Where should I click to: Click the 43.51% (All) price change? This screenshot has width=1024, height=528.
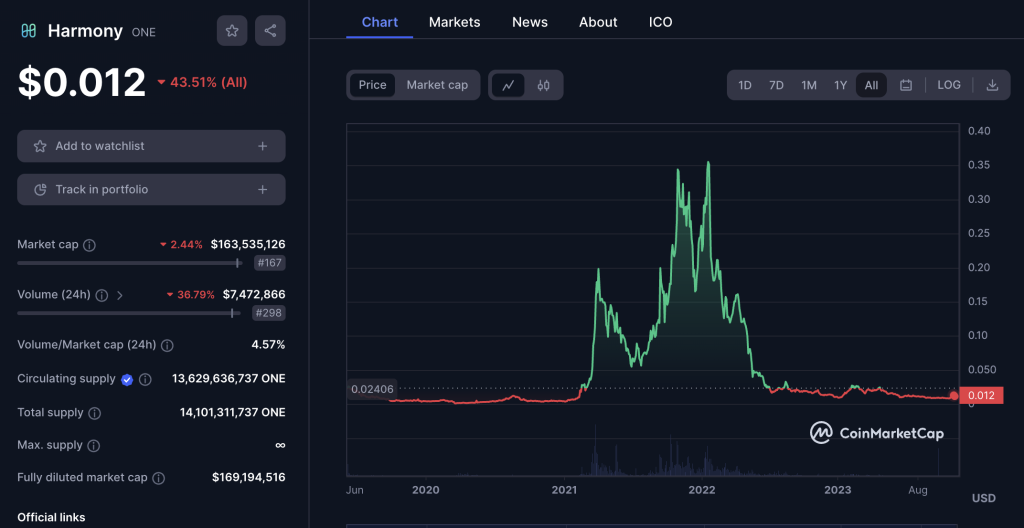click(x=202, y=82)
